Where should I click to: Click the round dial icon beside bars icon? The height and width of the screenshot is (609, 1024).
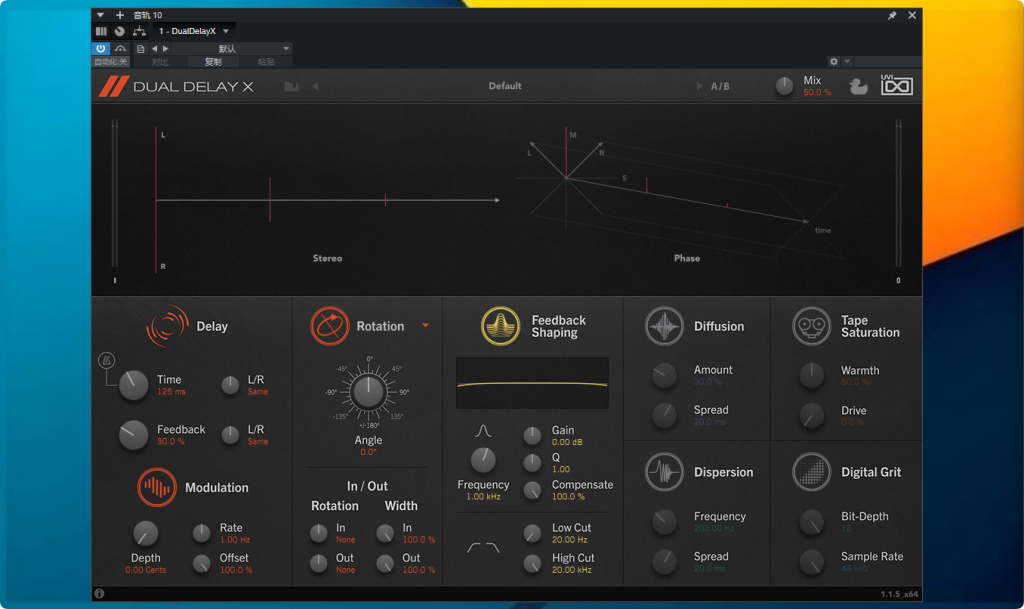[x=120, y=31]
